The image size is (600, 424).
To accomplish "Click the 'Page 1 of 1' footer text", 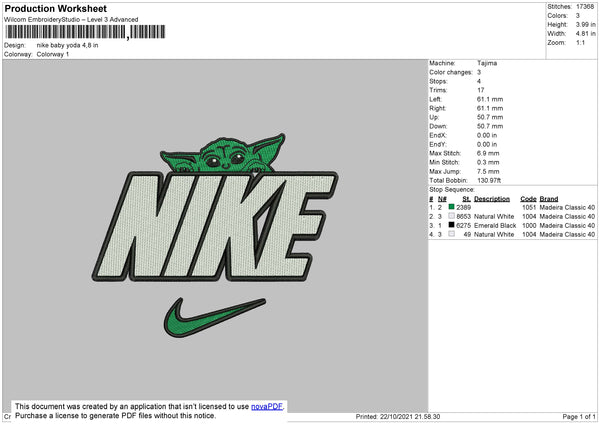I will pyautogui.click(x=579, y=416).
